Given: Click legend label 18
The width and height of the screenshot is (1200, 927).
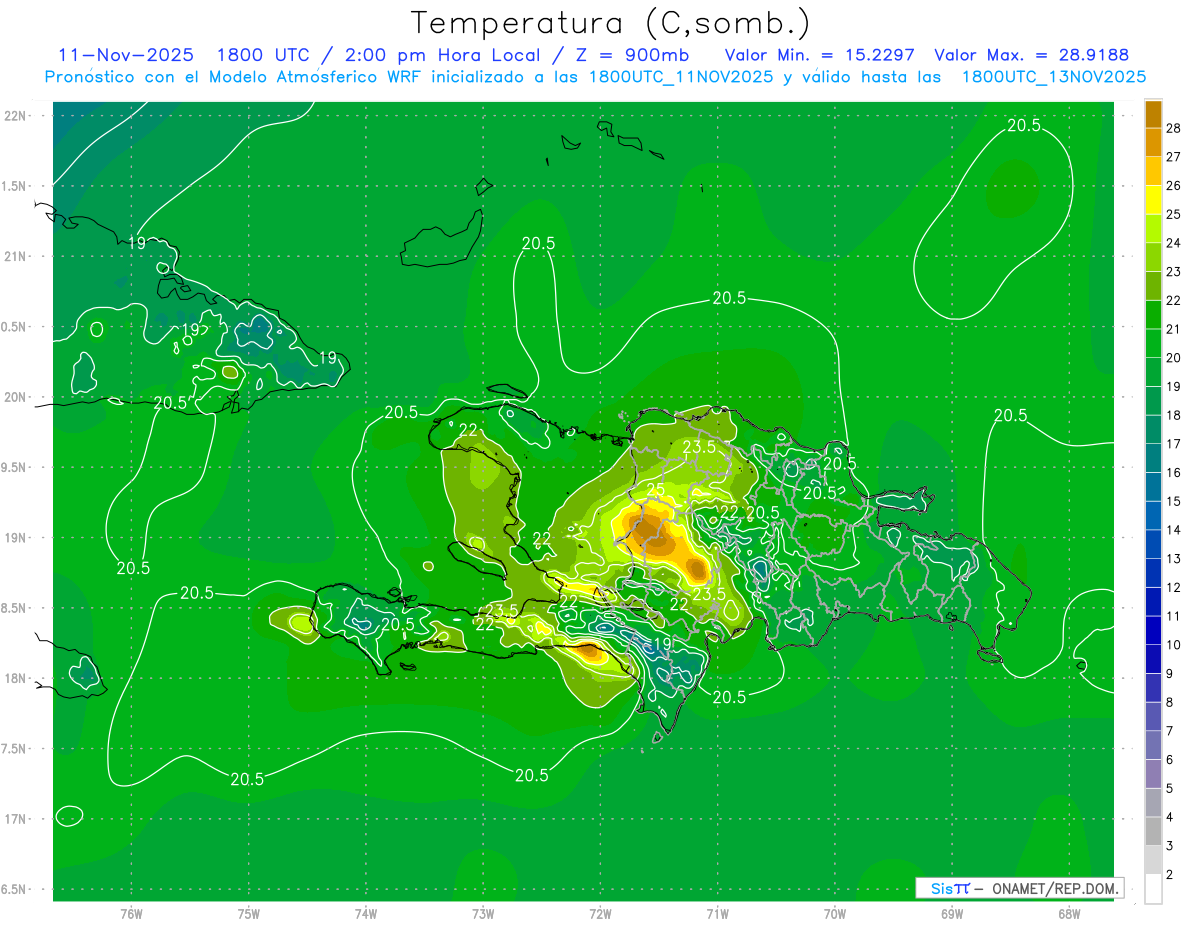Looking at the screenshot, I should pyautogui.click(x=1174, y=416).
